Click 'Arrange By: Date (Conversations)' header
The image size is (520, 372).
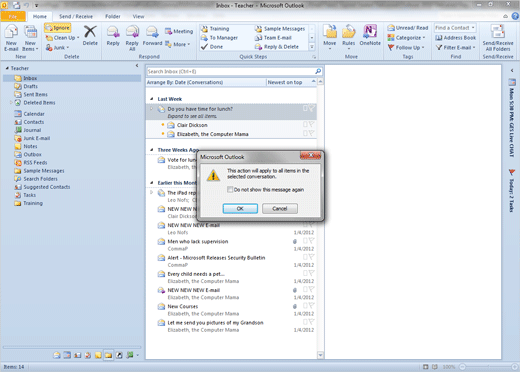click(206, 82)
